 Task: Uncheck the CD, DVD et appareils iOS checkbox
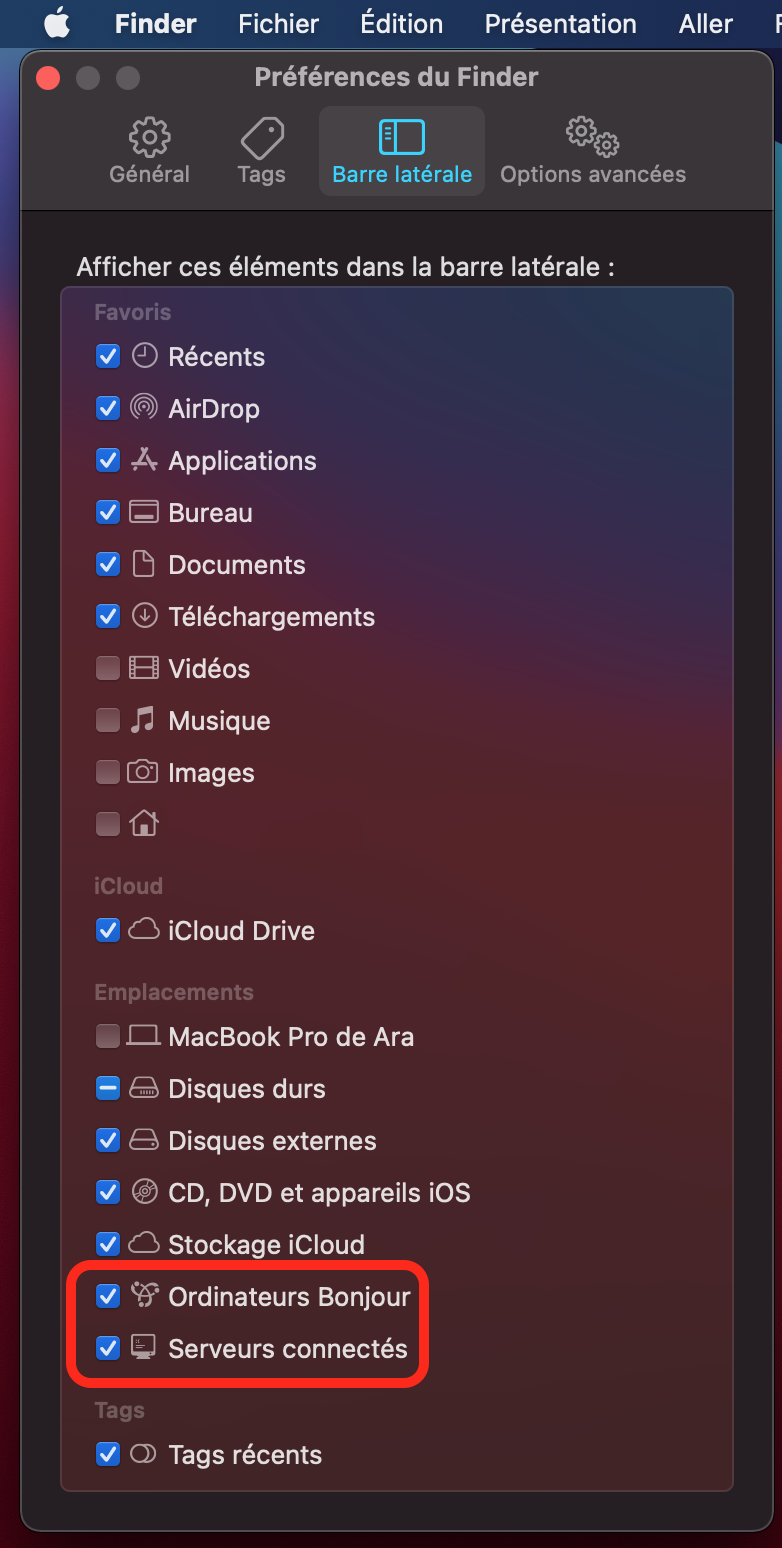(108, 1192)
